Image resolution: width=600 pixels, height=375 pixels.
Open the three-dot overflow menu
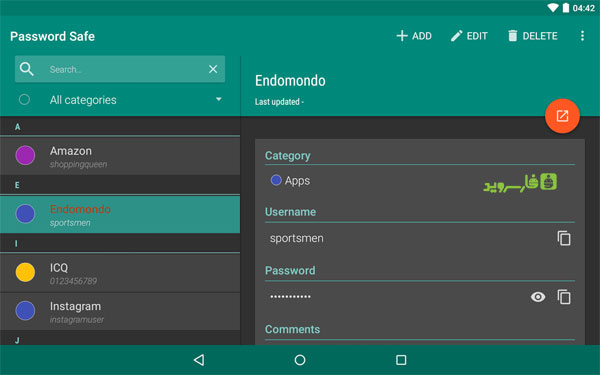[x=582, y=36]
